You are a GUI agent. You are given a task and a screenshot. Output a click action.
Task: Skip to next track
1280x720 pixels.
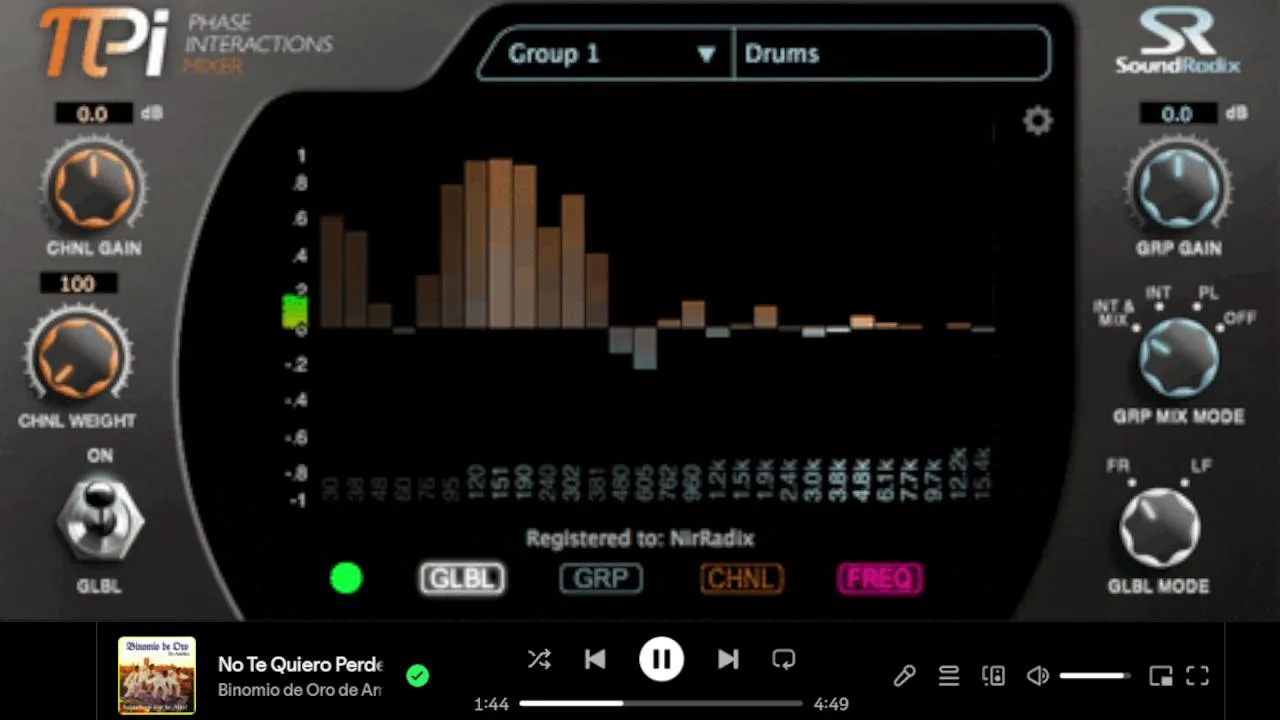click(x=728, y=659)
